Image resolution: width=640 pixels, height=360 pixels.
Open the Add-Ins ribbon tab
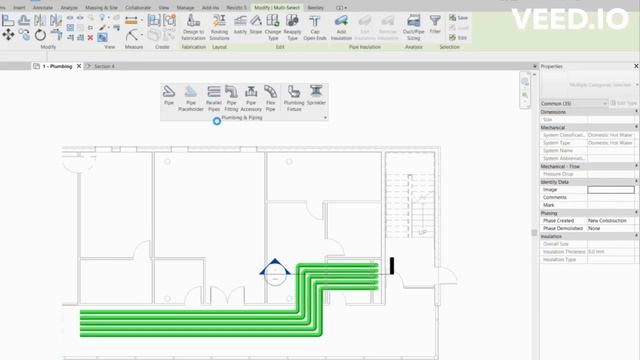pos(210,7)
